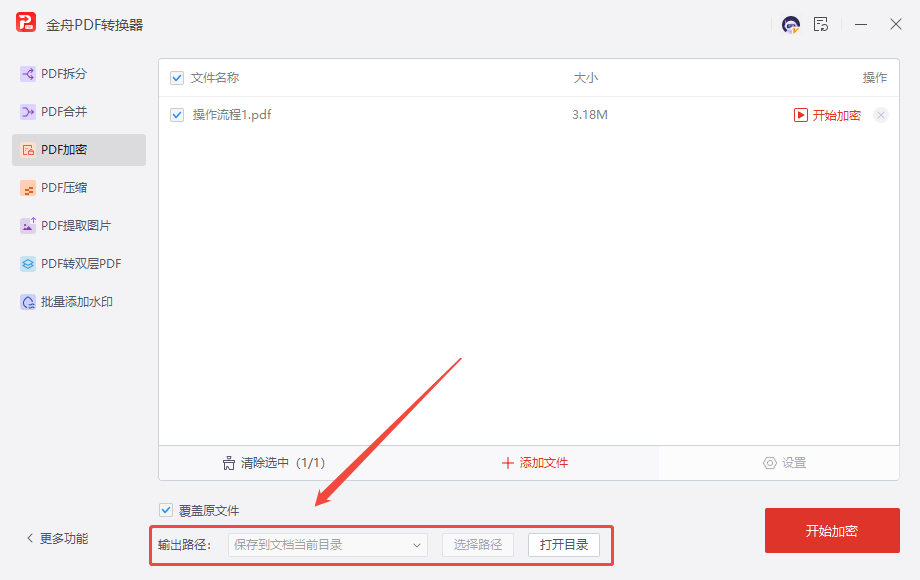Click the 操作 column header
Viewport: 920px width, 580px height.
[874, 78]
